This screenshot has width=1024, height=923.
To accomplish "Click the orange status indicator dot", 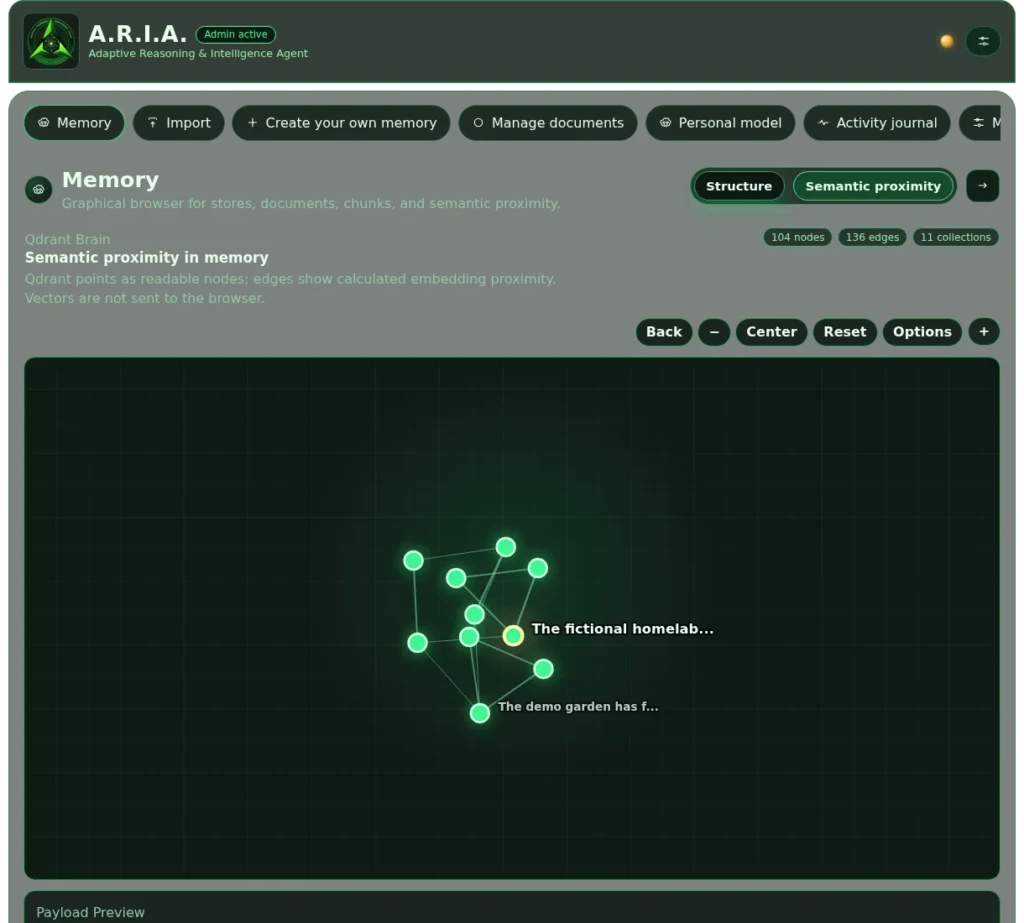I will (x=946, y=42).
